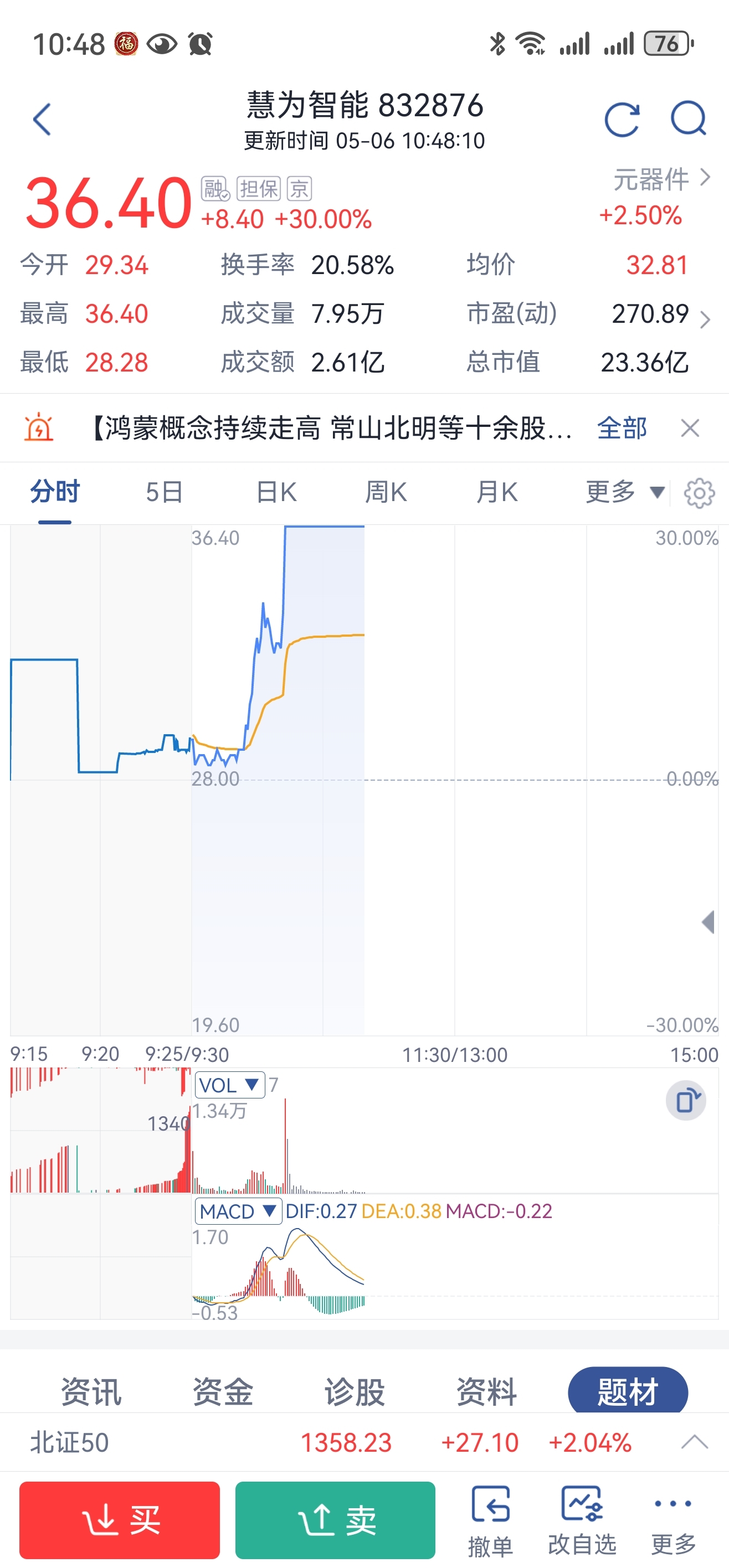The image size is (729, 1568).
Task: Tap the back arrow icon
Action: point(42,119)
